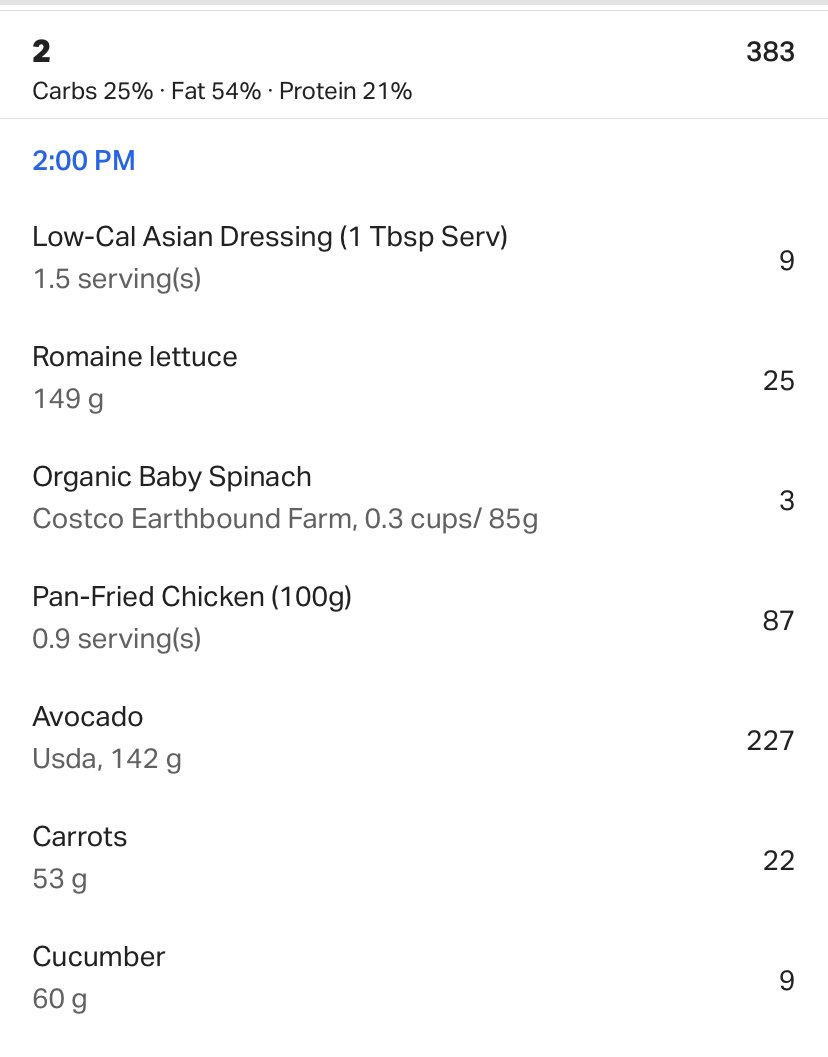Tap the 60 g cucumber amount
Screen dimensions: 828x1057
[59, 999]
